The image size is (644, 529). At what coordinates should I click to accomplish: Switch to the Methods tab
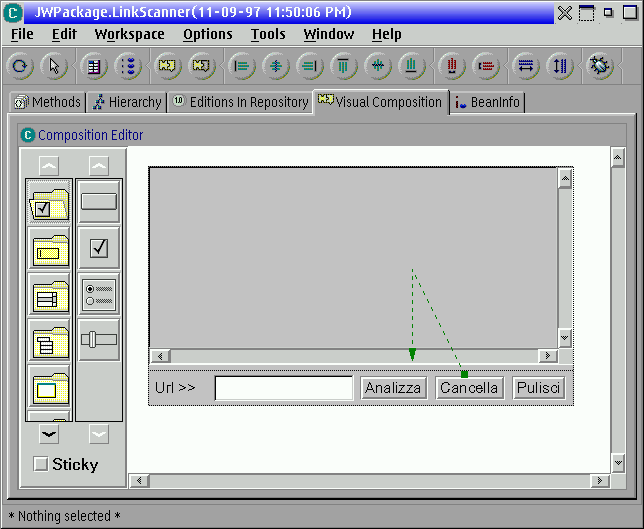coord(48,102)
